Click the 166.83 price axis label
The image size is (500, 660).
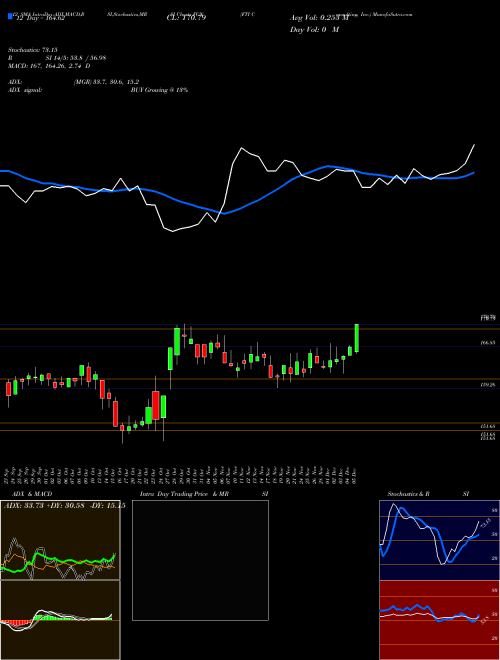[x=488, y=343]
